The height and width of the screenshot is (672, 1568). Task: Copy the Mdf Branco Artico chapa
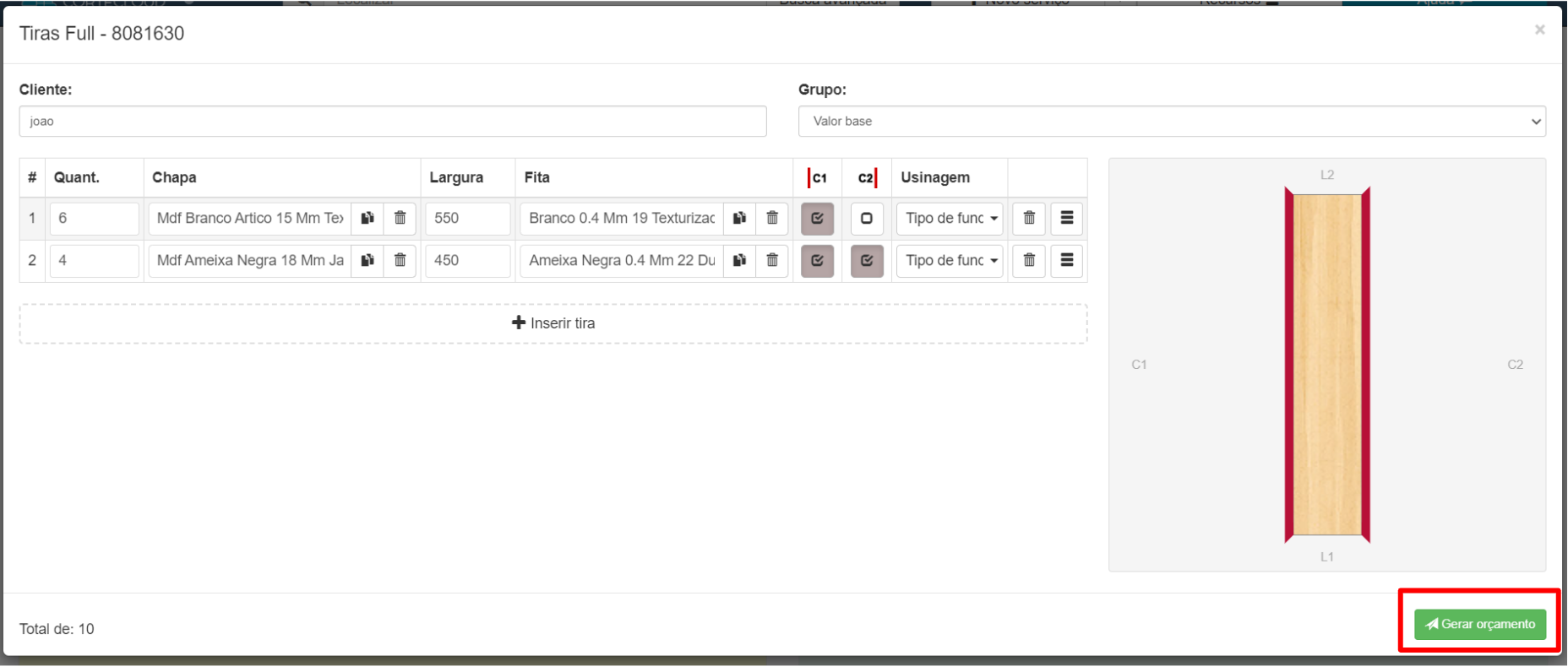coord(367,219)
